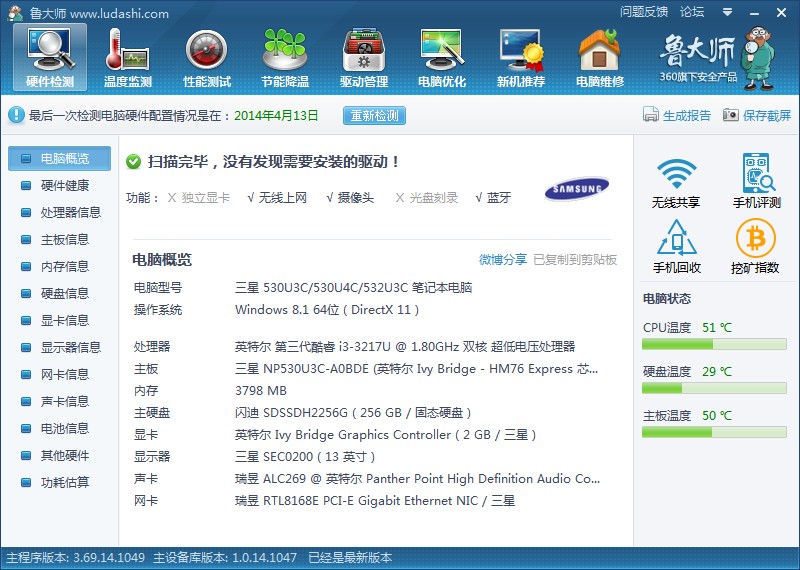The height and width of the screenshot is (570, 800).
Task: Click the blue info exclamation icon
Action: tap(16, 115)
